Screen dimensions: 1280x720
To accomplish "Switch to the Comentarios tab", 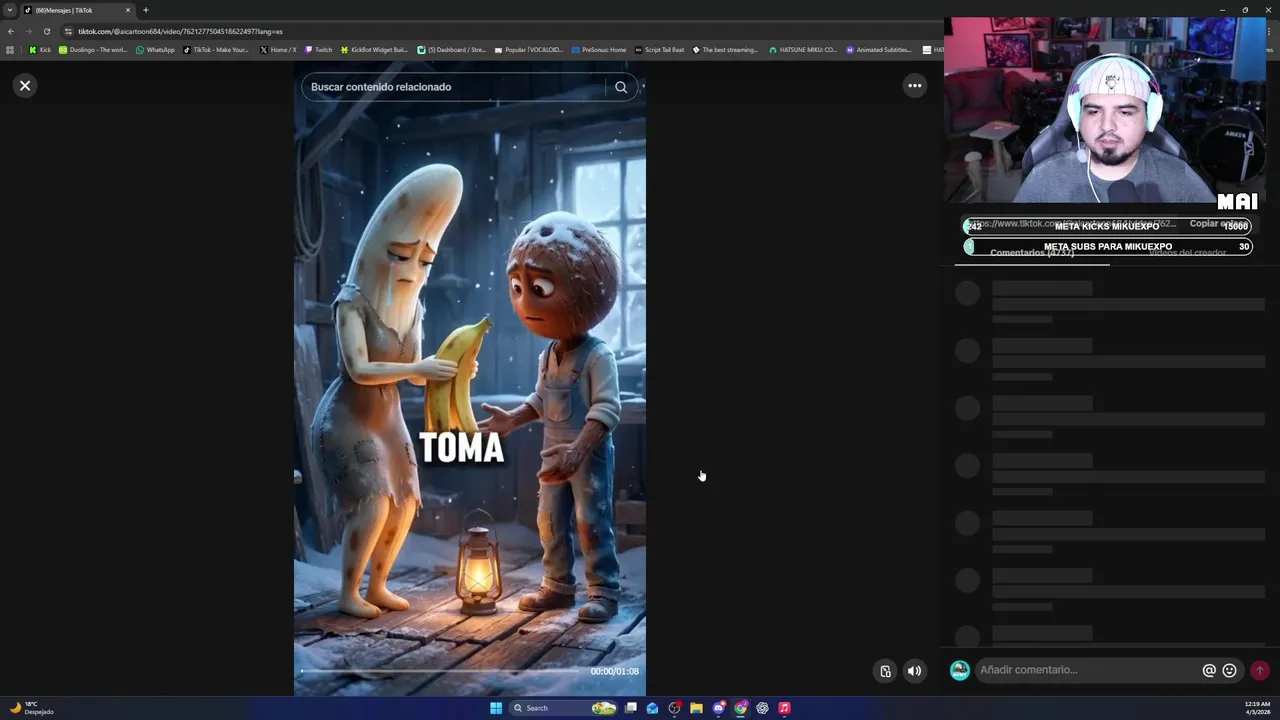I will tap(1032, 253).
